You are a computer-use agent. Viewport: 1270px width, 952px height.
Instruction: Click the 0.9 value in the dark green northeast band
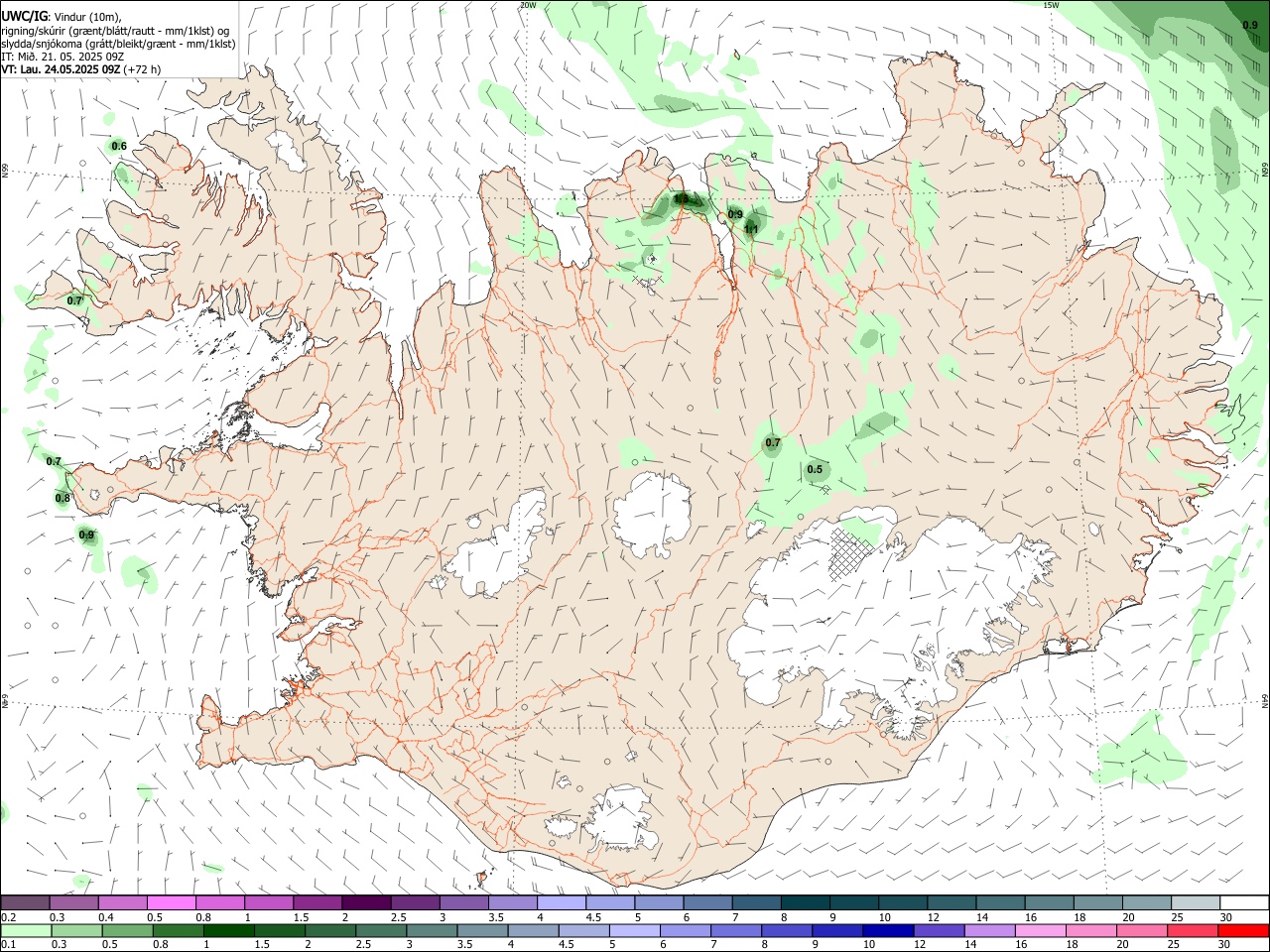pos(1250,26)
